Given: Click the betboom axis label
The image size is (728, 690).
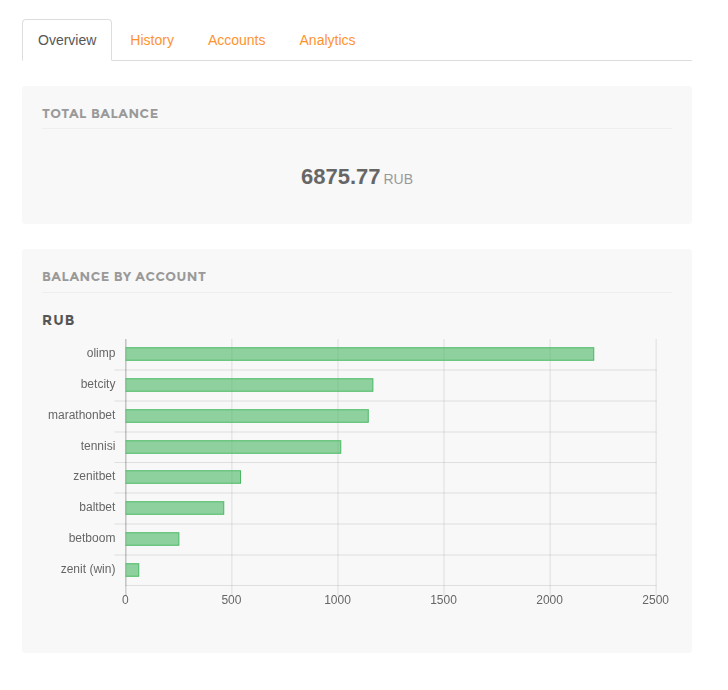Looking at the screenshot, I should (x=92, y=538).
